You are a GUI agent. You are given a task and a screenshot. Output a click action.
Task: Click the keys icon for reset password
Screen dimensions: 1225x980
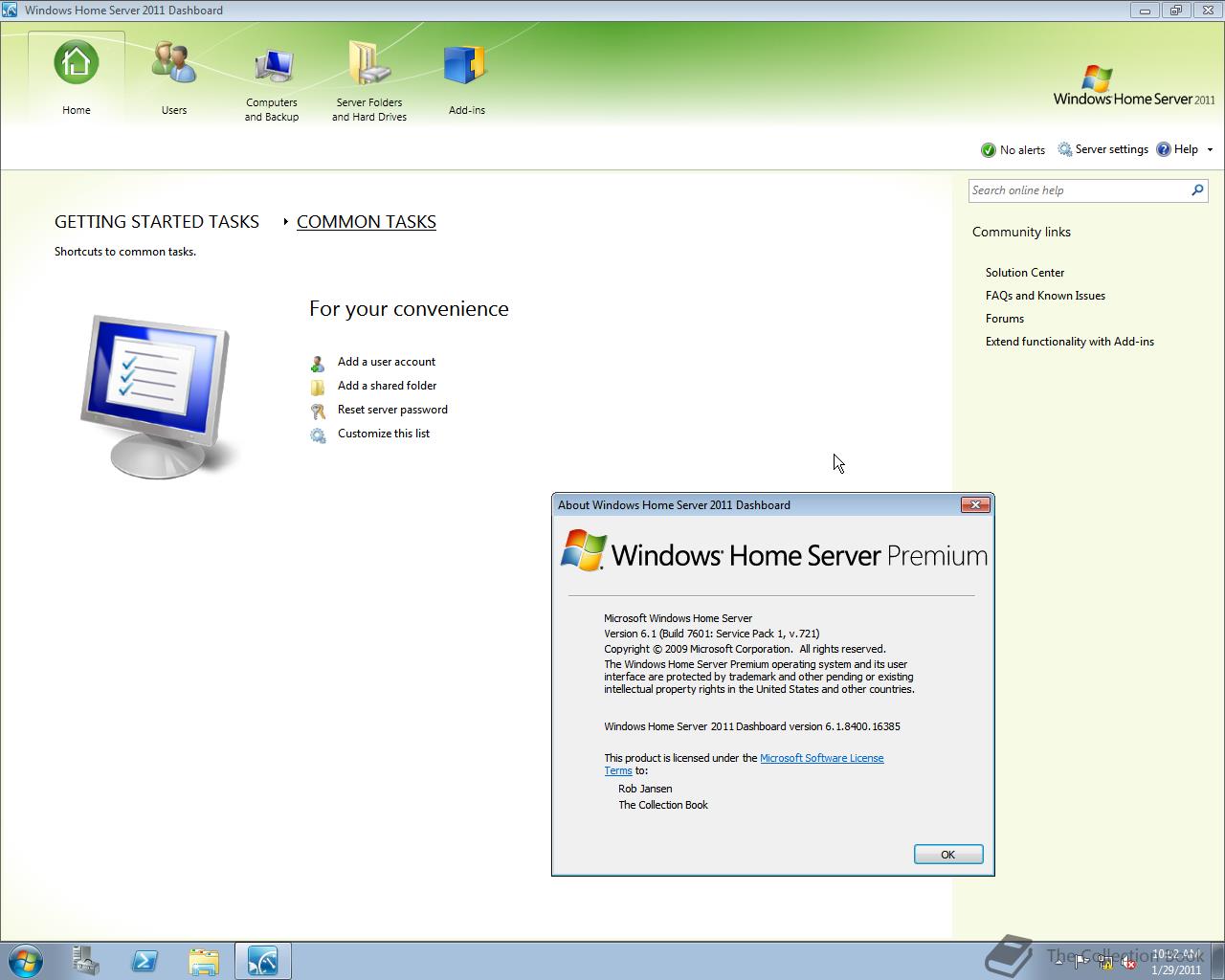click(318, 412)
